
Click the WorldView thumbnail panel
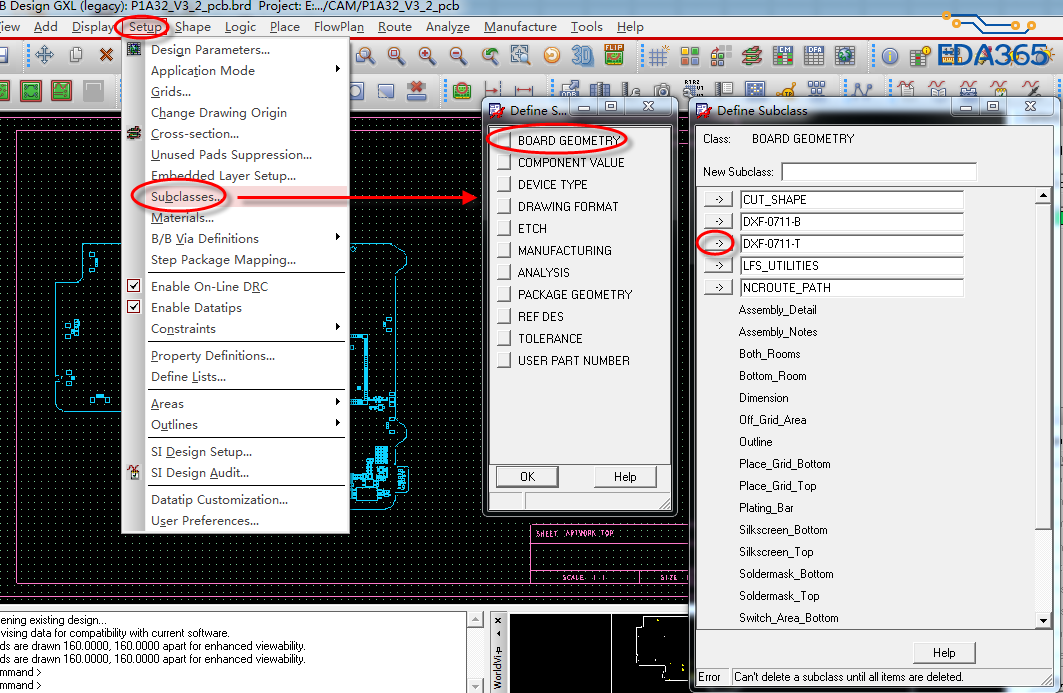click(x=599, y=654)
